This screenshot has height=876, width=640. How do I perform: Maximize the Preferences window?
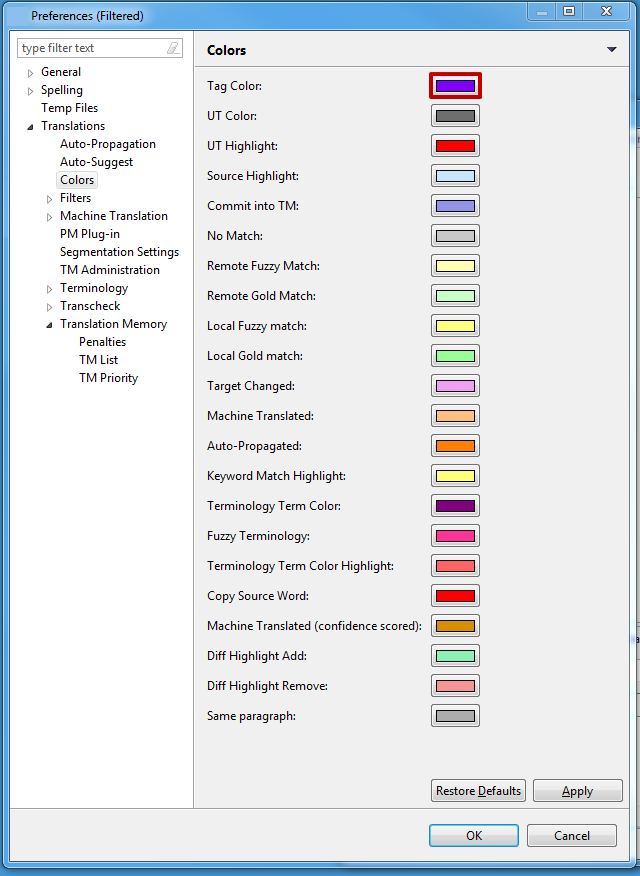point(569,11)
